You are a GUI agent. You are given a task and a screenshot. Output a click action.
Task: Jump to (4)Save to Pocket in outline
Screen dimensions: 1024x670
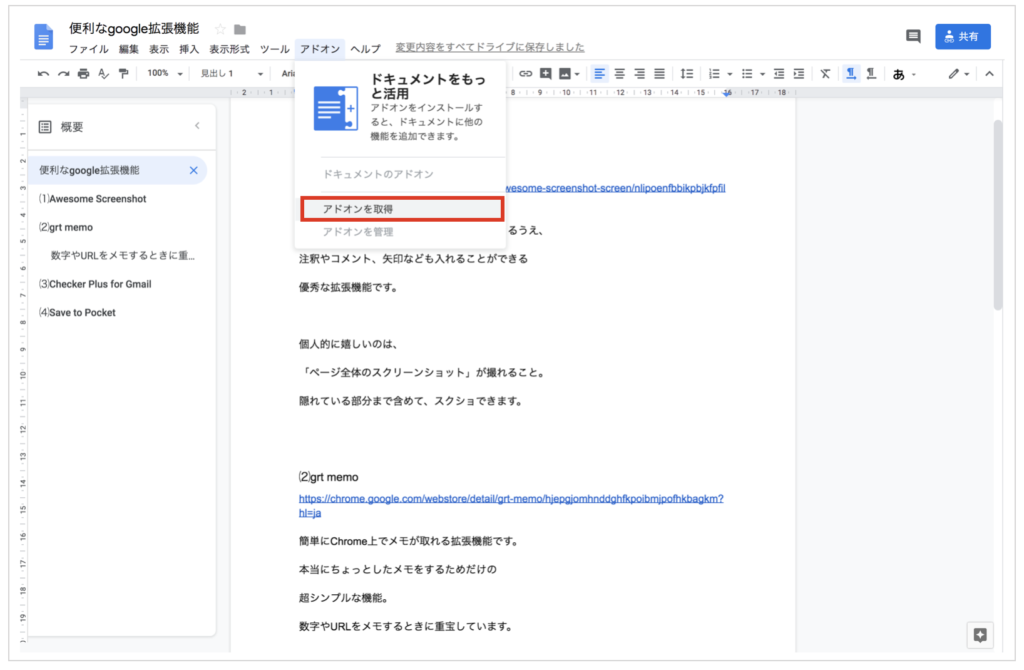pos(77,313)
